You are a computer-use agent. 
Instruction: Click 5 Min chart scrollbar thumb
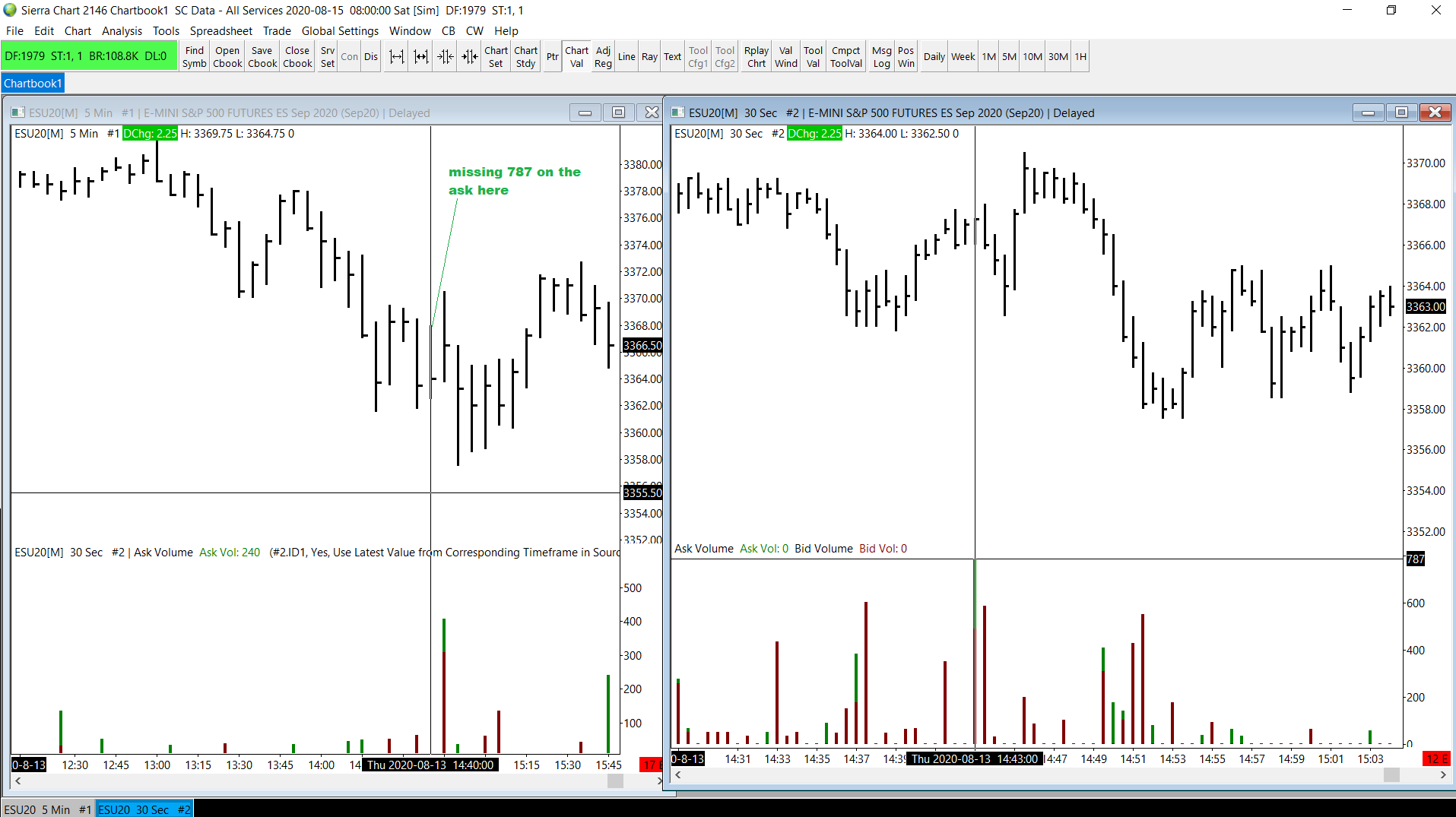[x=616, y=781]
